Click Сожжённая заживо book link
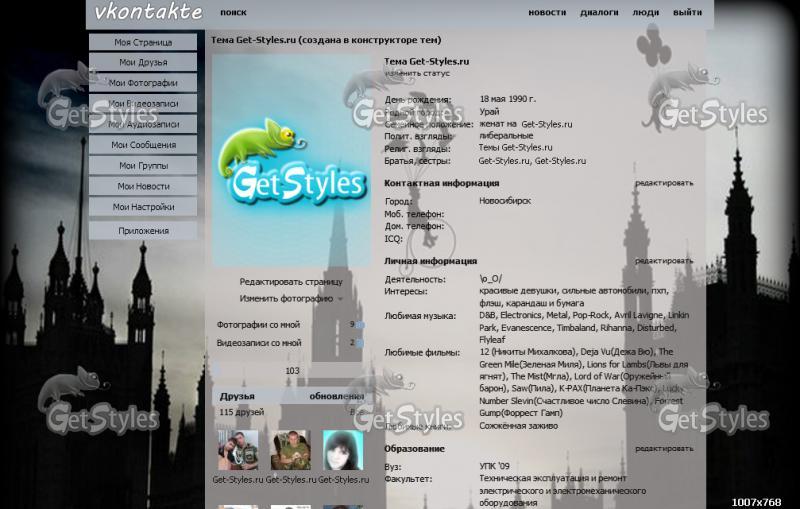 point(518,425)
